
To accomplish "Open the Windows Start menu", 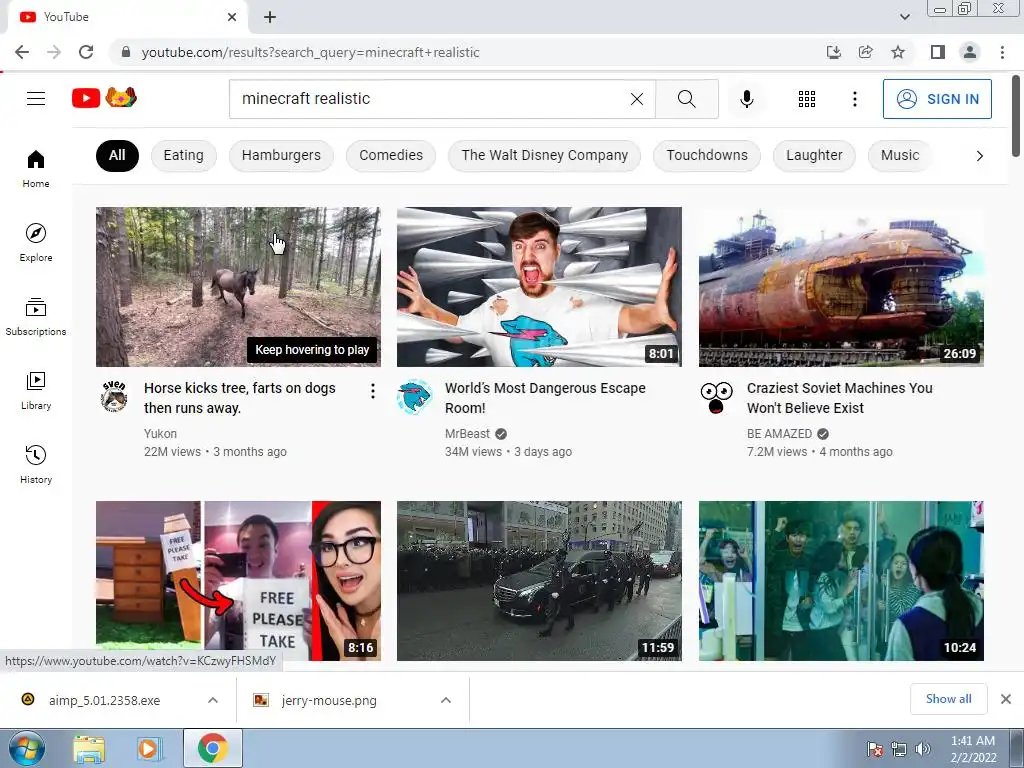I will [x=26, y=748].
